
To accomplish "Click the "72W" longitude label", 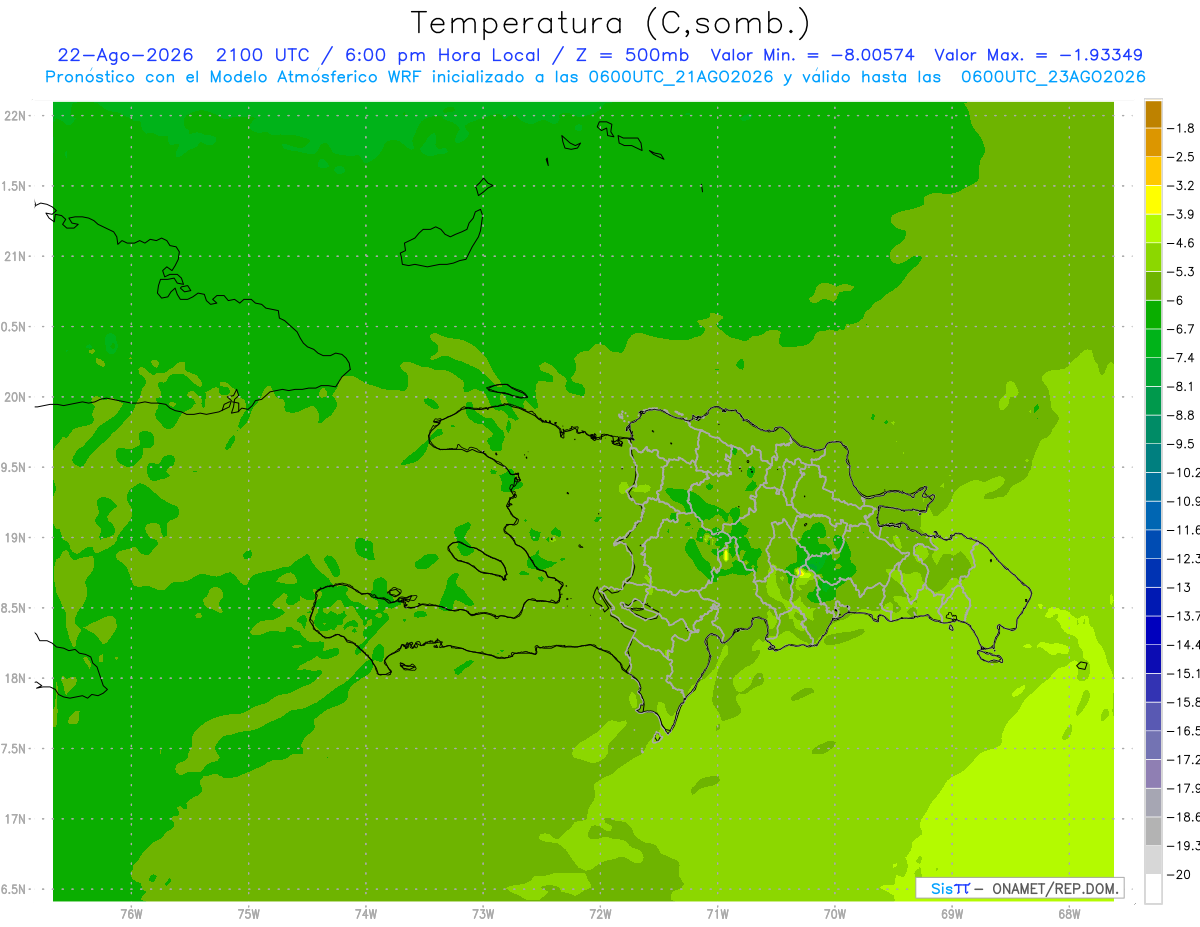I will pyautogui.click(x=600, y=913).
